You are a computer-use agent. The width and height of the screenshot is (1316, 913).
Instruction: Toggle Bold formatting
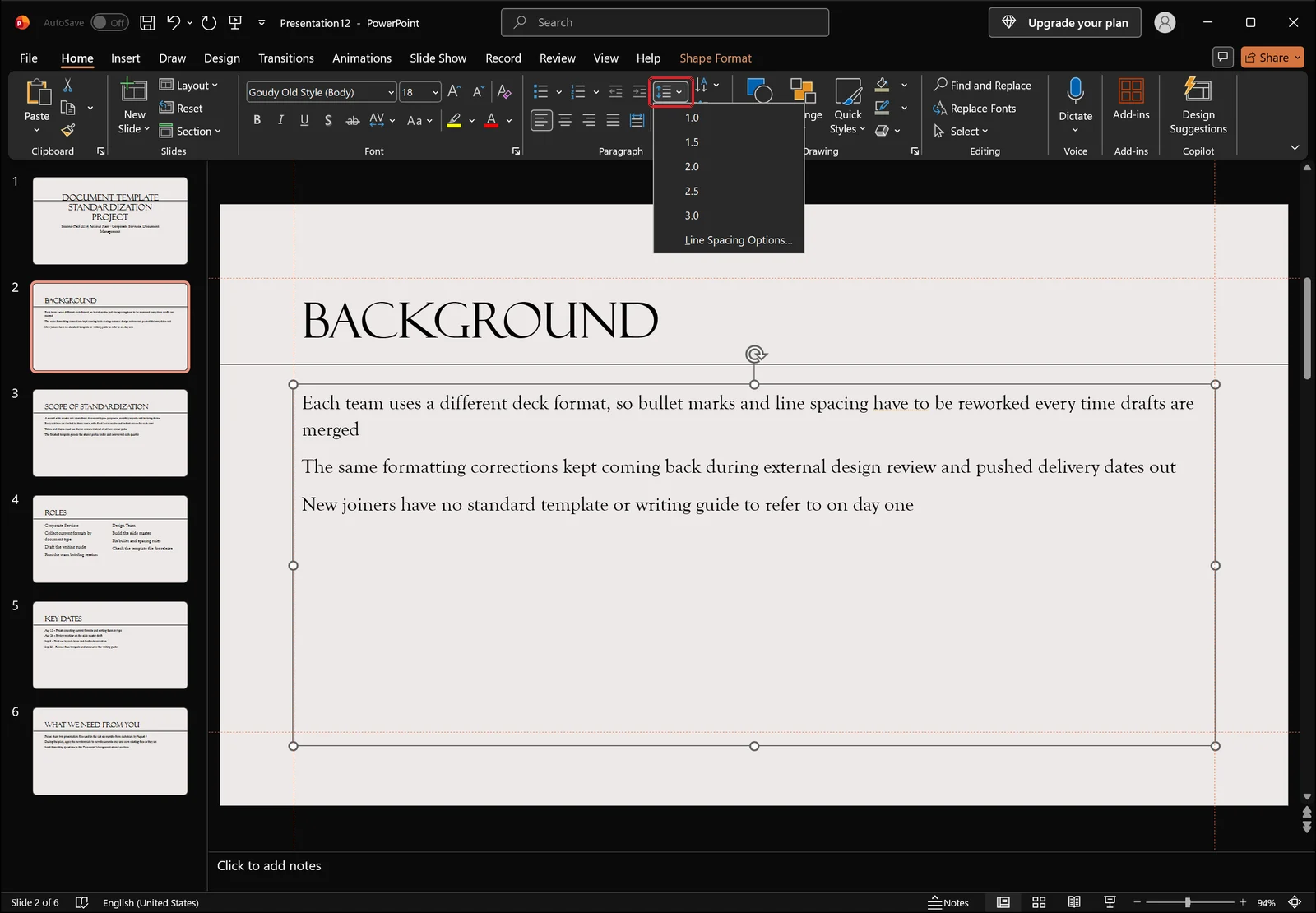pos(257,120)
